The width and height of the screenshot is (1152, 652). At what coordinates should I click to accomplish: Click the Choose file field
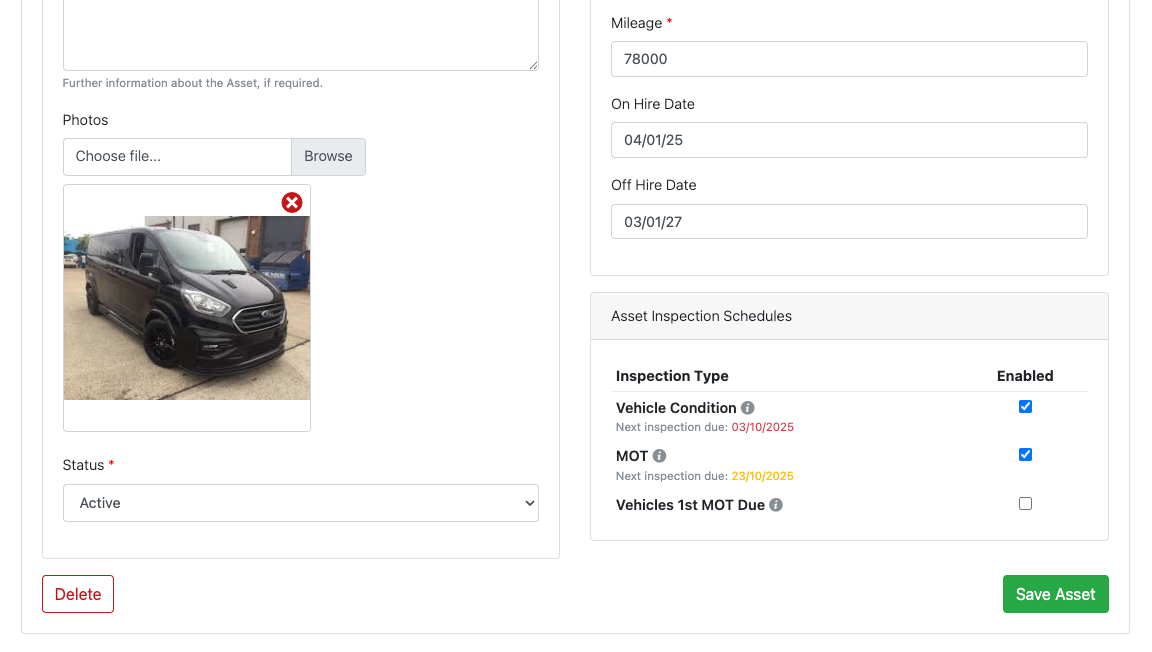click(177, 157)
